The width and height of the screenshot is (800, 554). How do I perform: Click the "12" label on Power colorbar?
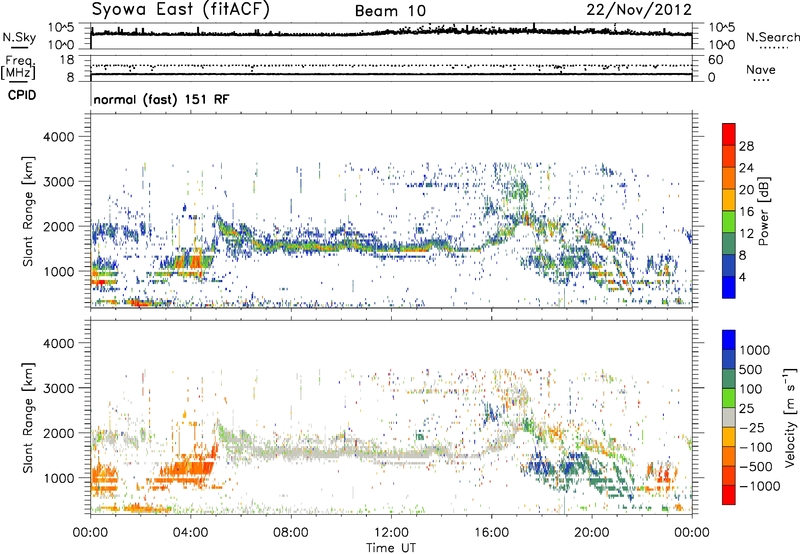[x=746, y=234]
